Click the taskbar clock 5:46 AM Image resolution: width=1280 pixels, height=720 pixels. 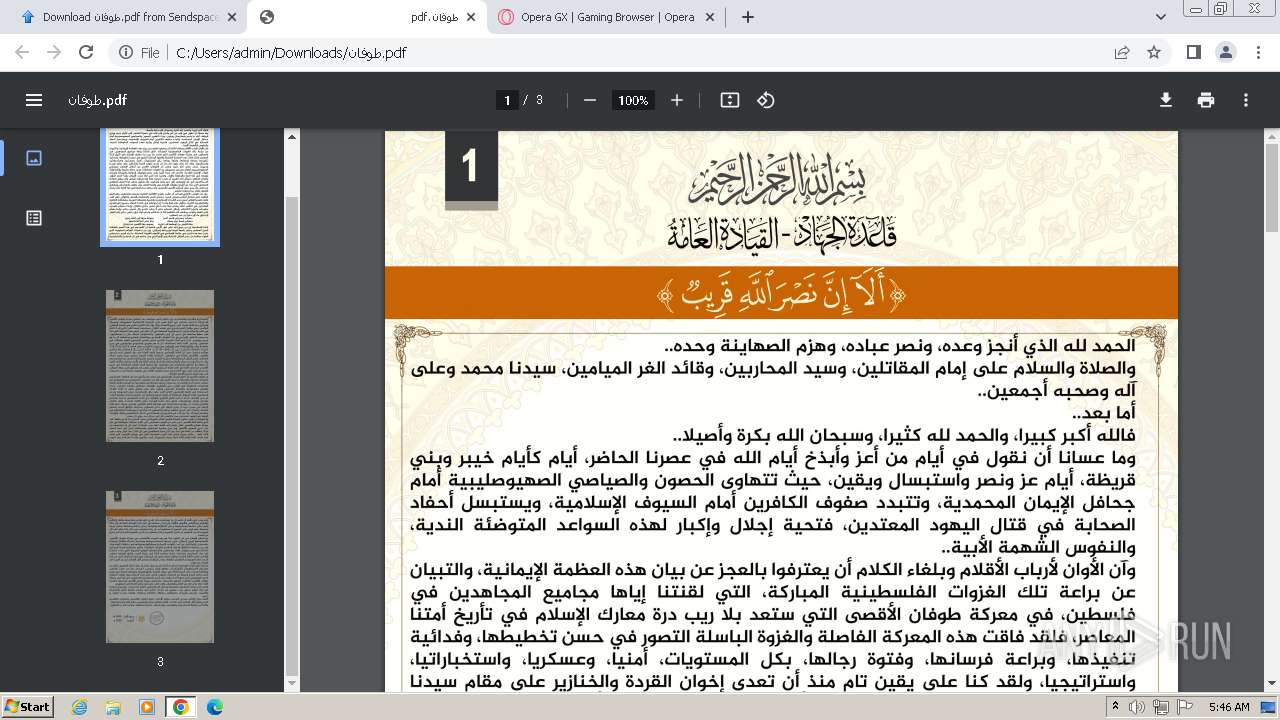[x=1228, y=707]
